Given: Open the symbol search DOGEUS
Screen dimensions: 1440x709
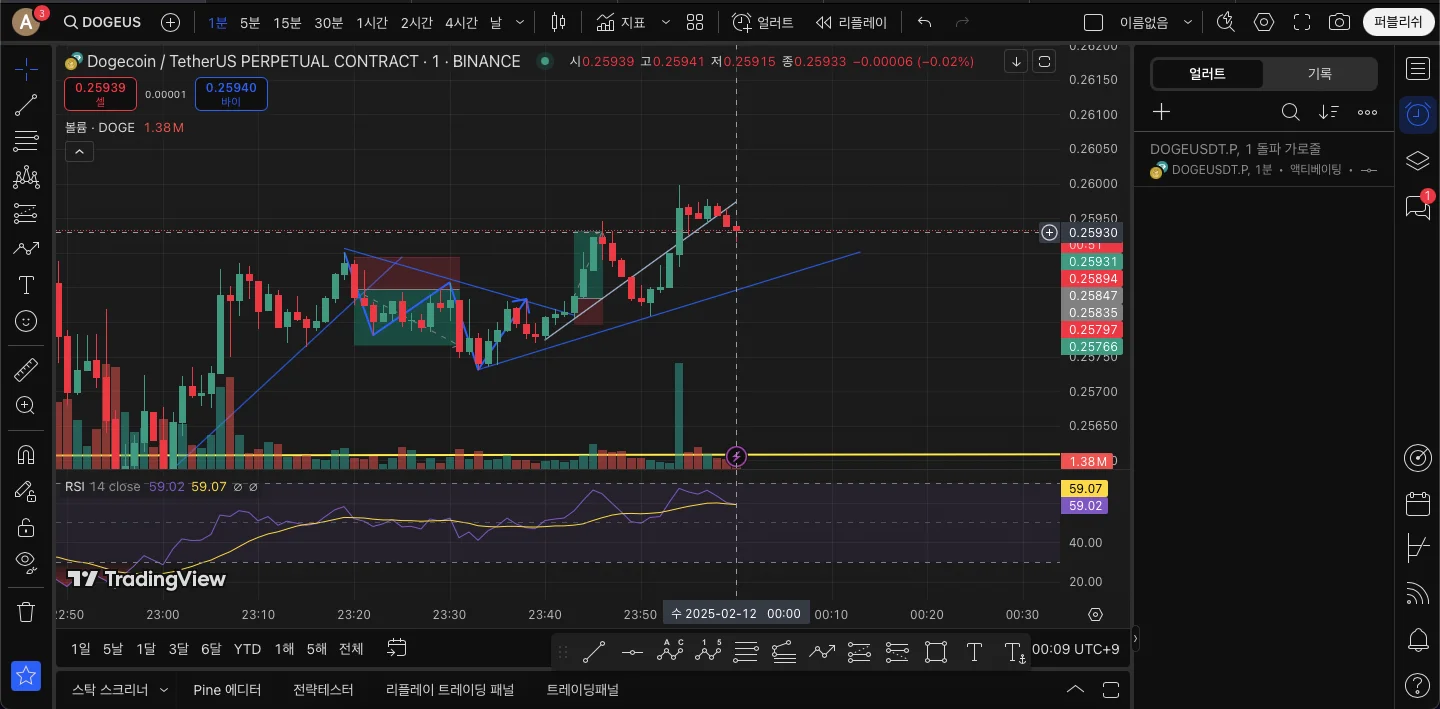Looking at the screenshot, I should tap(101, 22).
